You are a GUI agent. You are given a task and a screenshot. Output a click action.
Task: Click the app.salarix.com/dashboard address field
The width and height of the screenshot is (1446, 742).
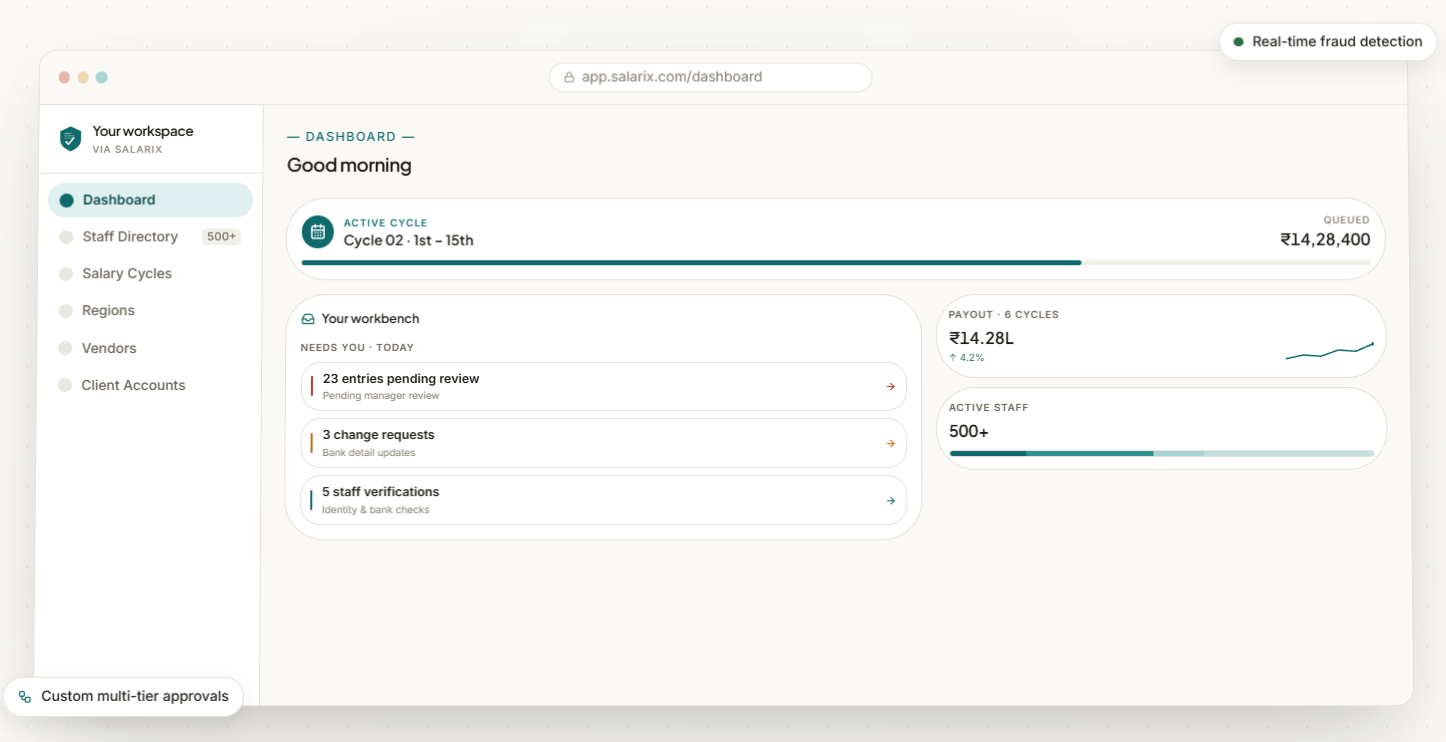pyautogui.click(x=710, y=77)
